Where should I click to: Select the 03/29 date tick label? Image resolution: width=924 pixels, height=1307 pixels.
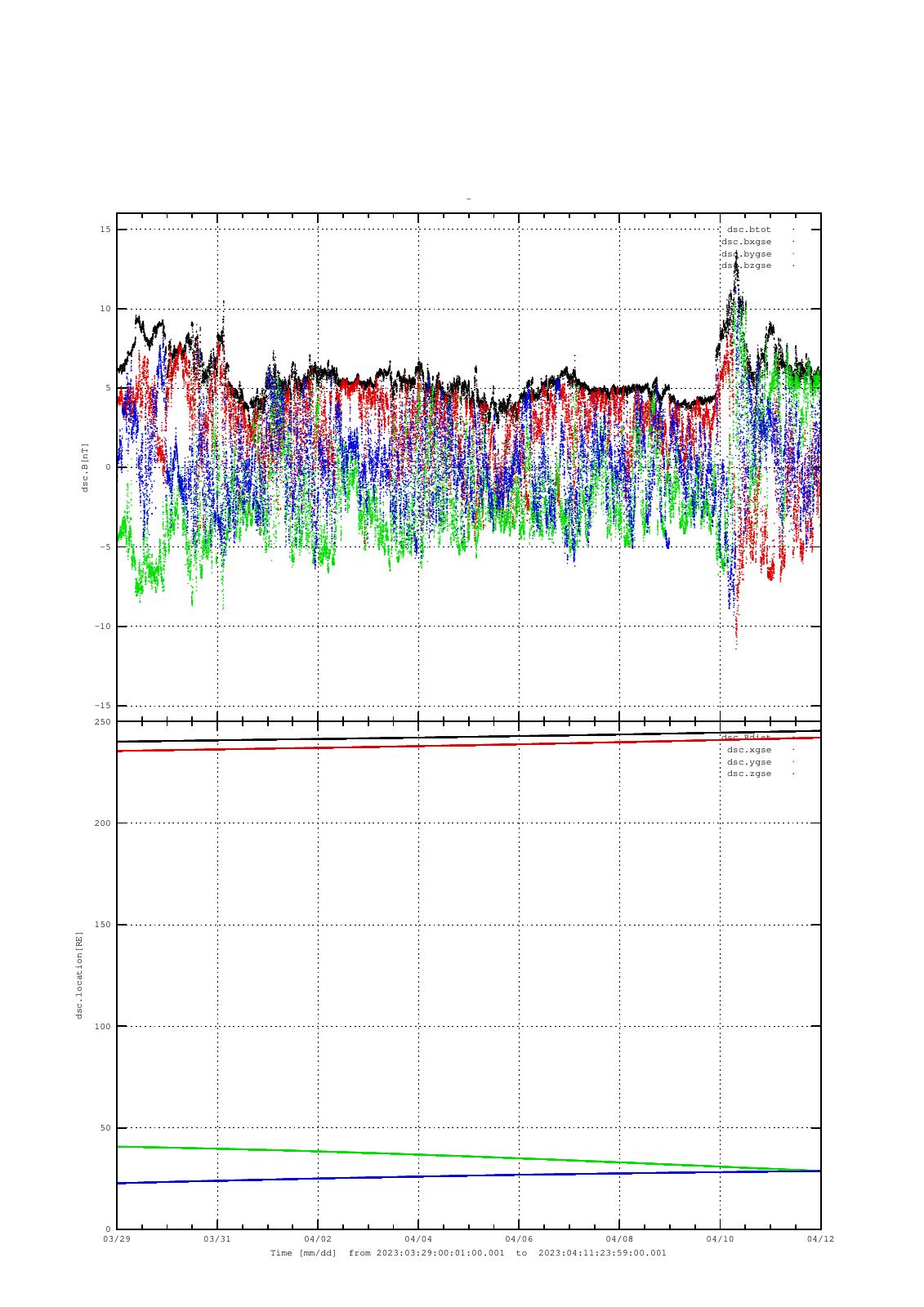(117, 1239)
